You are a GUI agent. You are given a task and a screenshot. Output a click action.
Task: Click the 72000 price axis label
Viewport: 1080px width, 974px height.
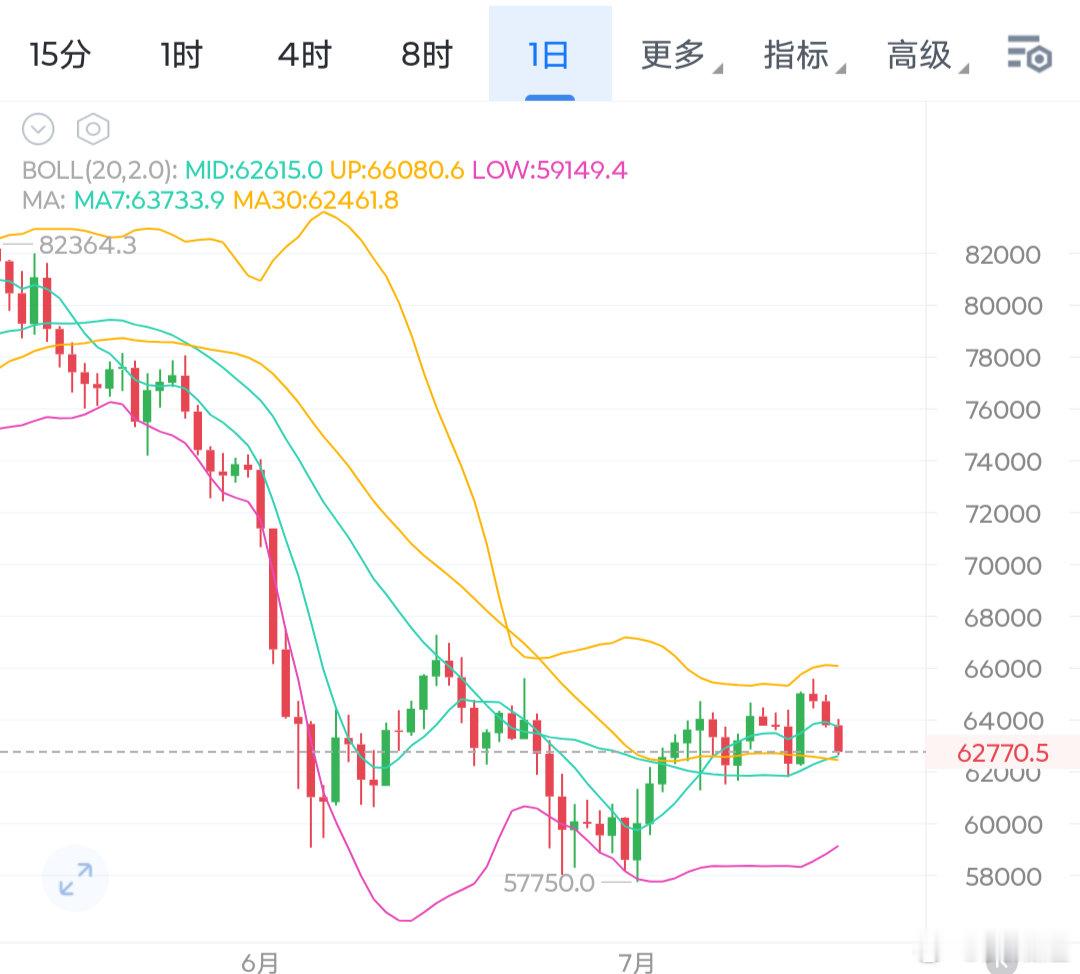click(x=1002, y=514)
